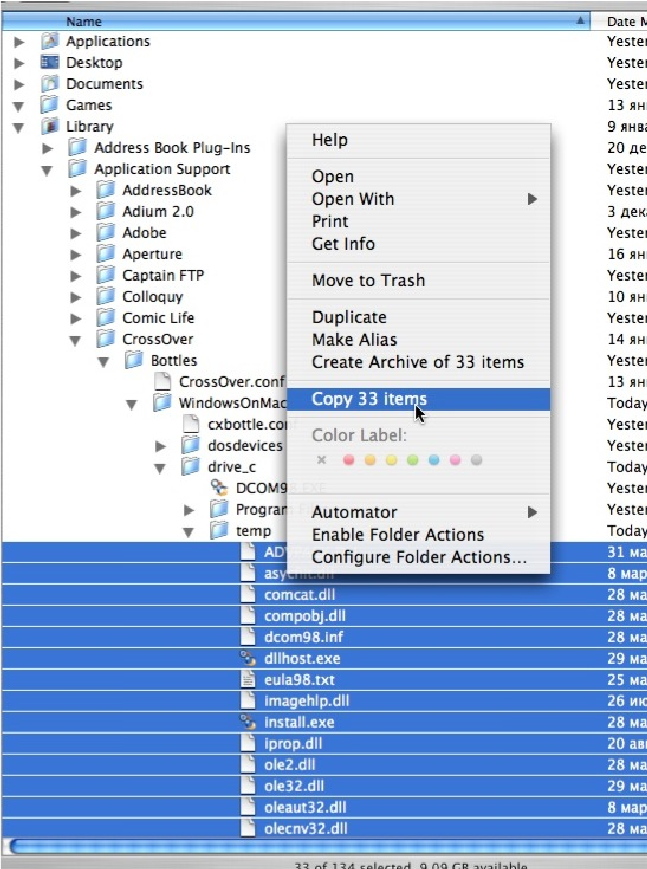Sort list by the Name column header
647x869 pixels.
300,20
